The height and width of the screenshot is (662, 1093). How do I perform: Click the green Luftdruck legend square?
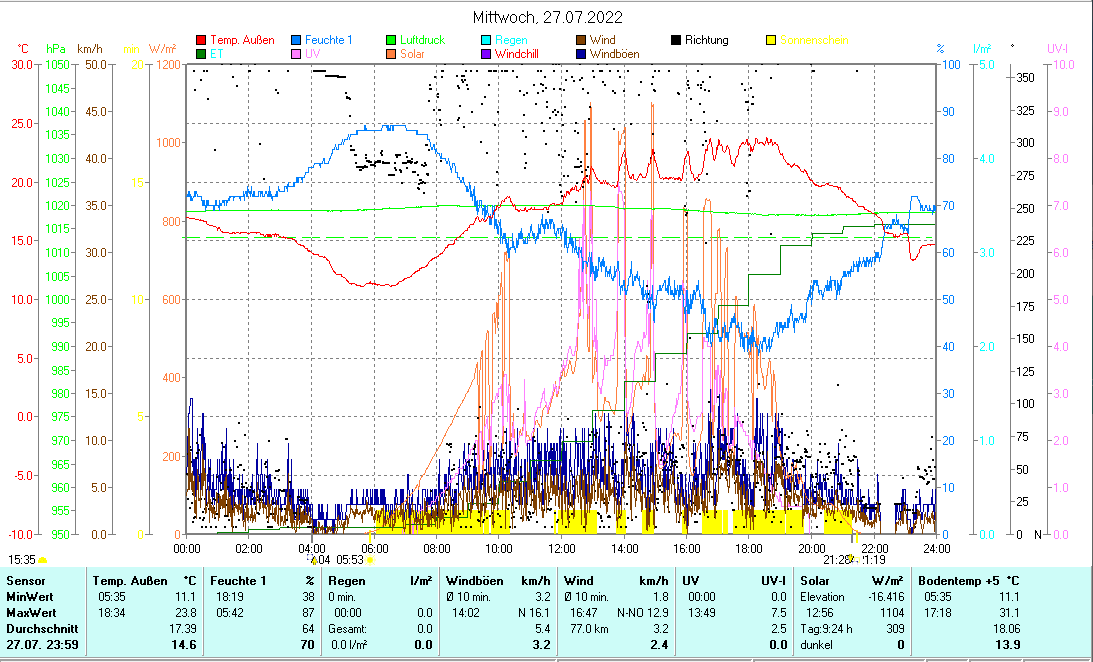[x=391, y=41]
